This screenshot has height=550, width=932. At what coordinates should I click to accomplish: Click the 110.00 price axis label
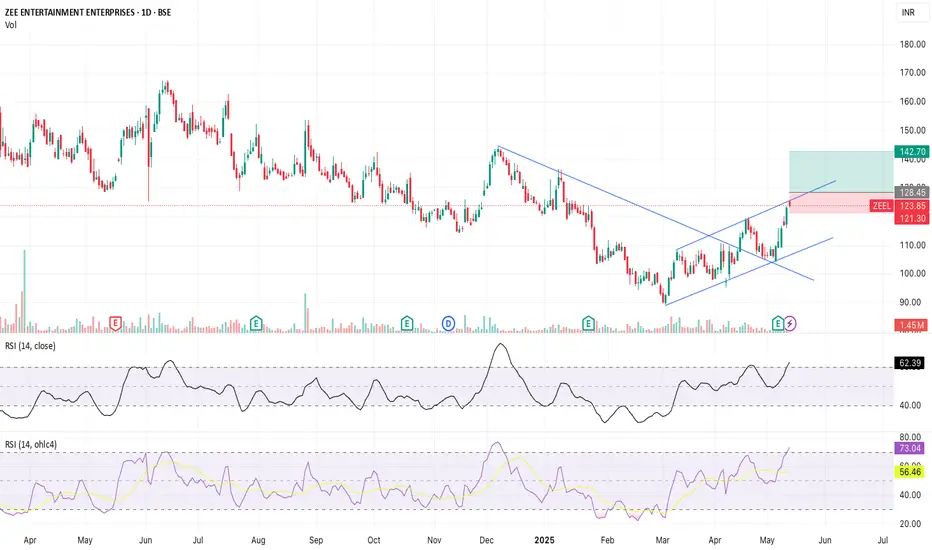click(x=912, y=245)
